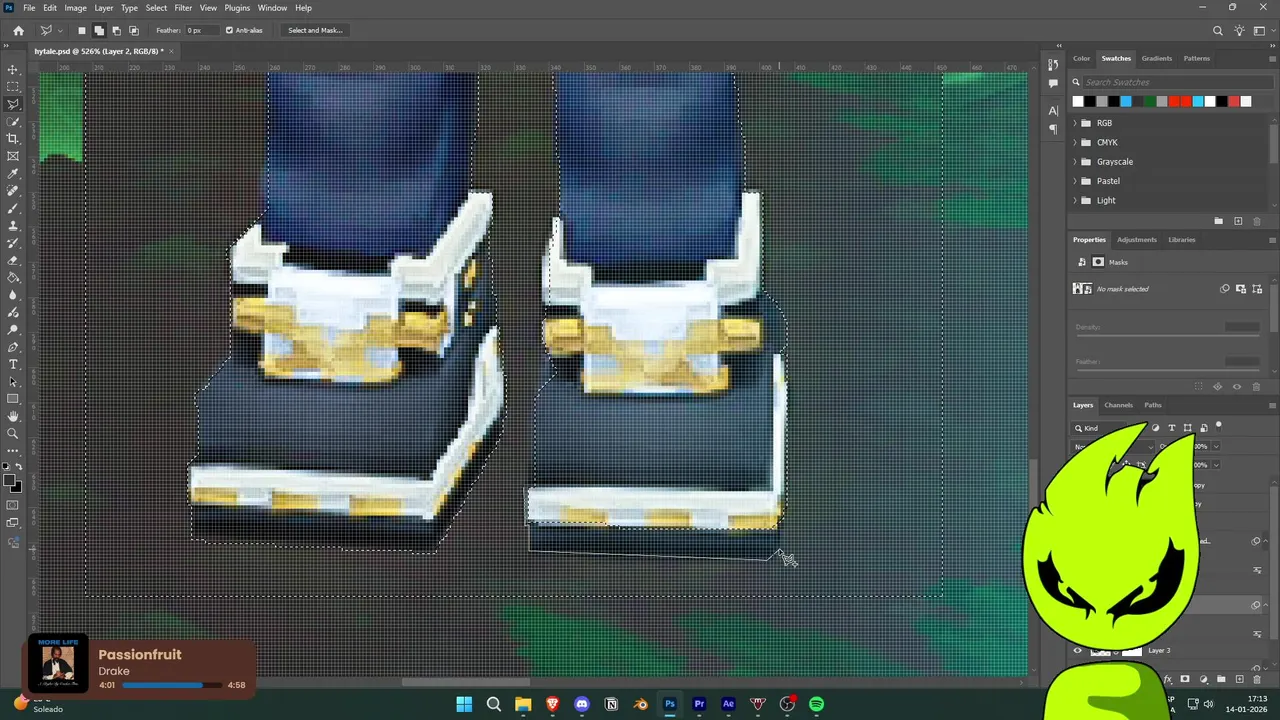Create a new layer in Layers panel
The height and width of the screenshot is (720, 1280).
1239,679
